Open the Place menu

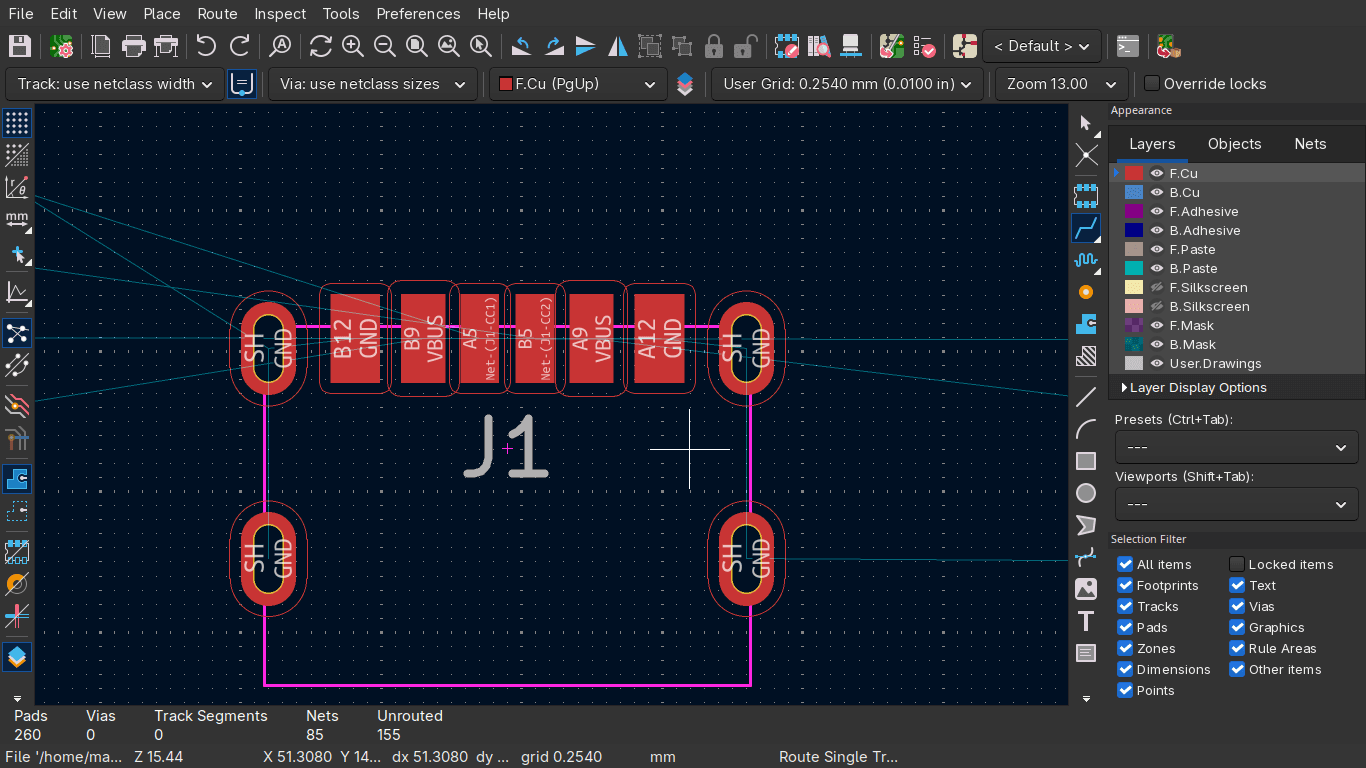pyautogui.click(x=161, y=14)
